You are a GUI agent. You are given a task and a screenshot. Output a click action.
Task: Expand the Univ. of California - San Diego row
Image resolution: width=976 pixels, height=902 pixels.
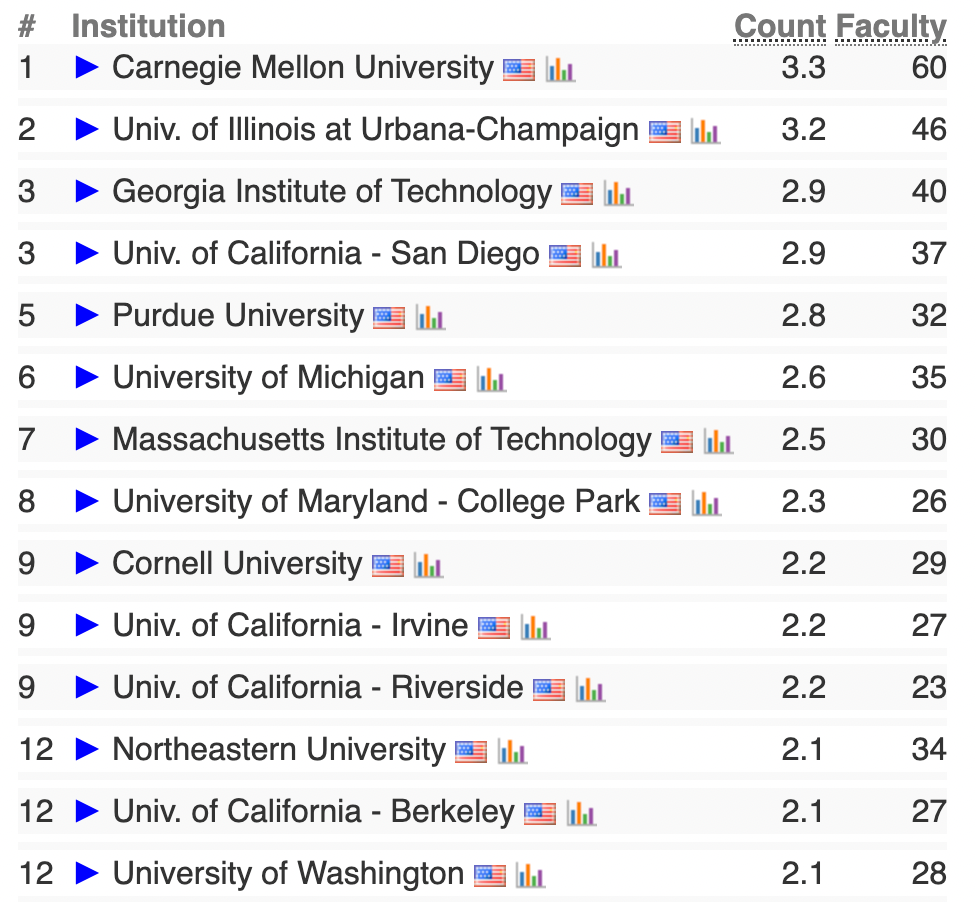pos(87,253)
